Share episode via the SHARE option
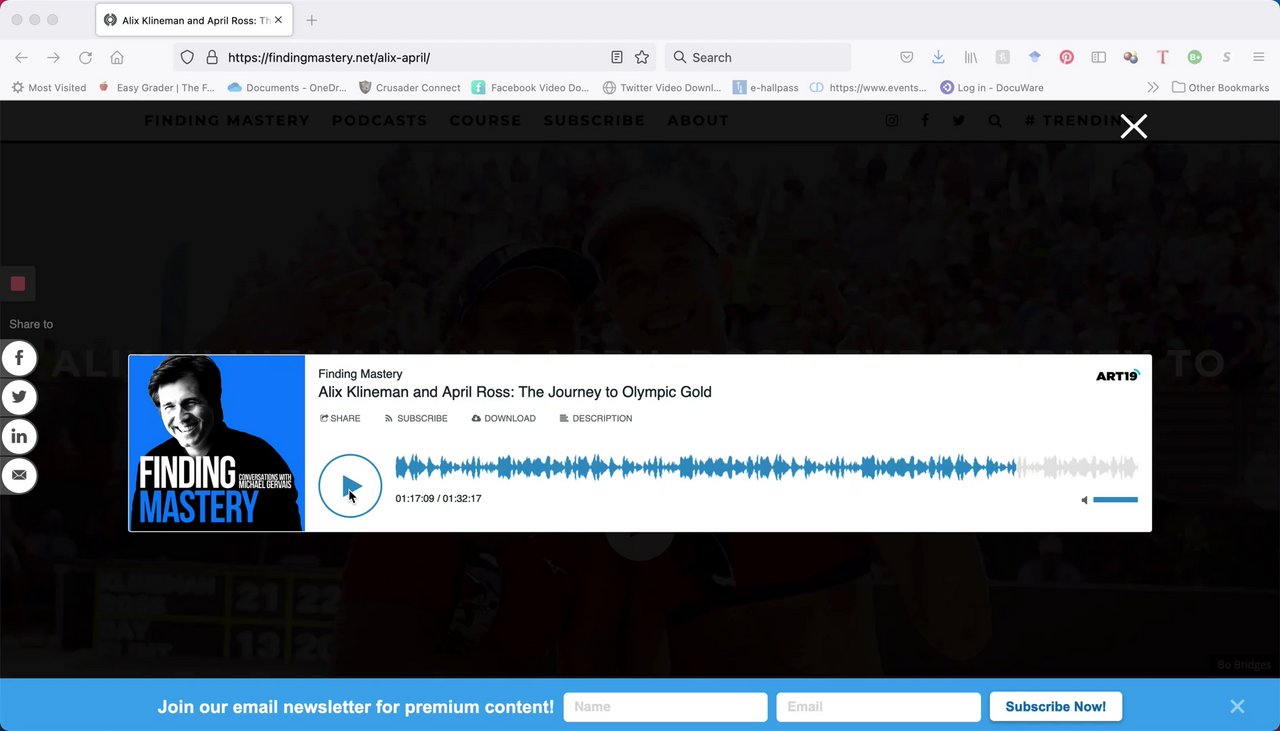 tap(340, 418)
